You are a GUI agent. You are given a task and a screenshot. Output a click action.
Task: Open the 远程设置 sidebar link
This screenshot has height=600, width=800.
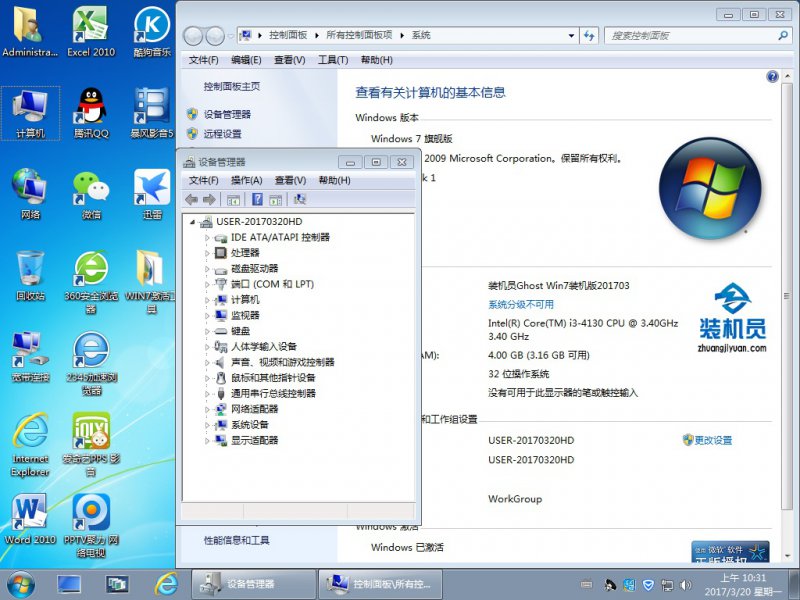[222, 134]
